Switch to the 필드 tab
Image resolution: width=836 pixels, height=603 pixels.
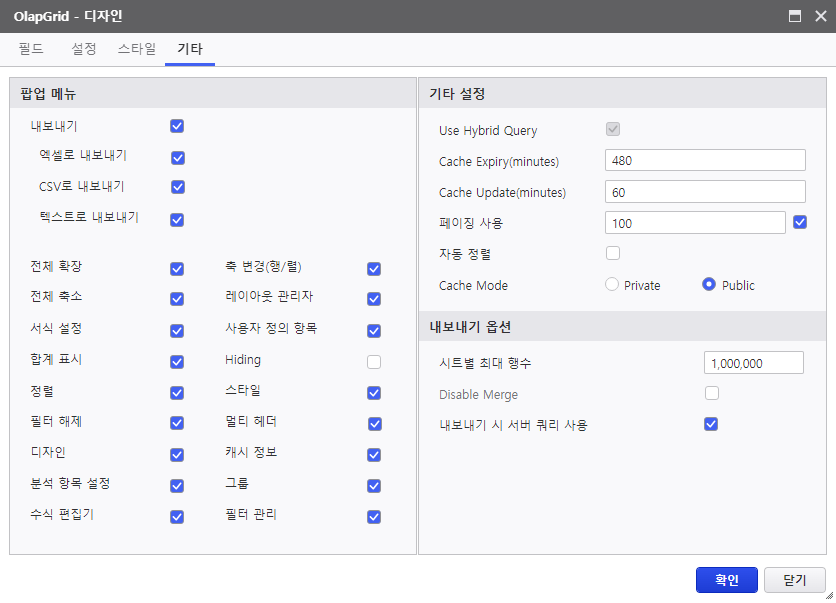(x=31, y=49)
